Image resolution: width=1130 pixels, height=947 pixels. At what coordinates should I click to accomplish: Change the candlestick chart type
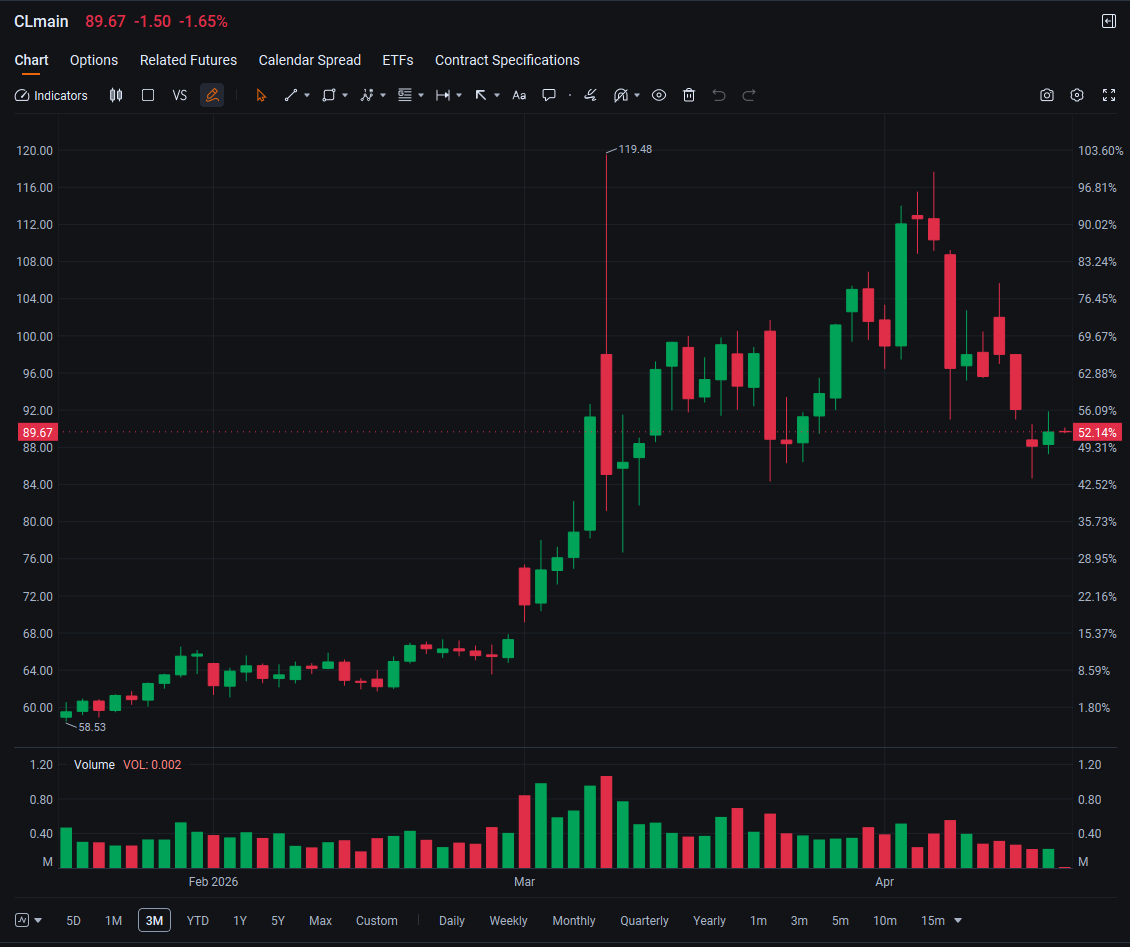(x=115, y=95)
